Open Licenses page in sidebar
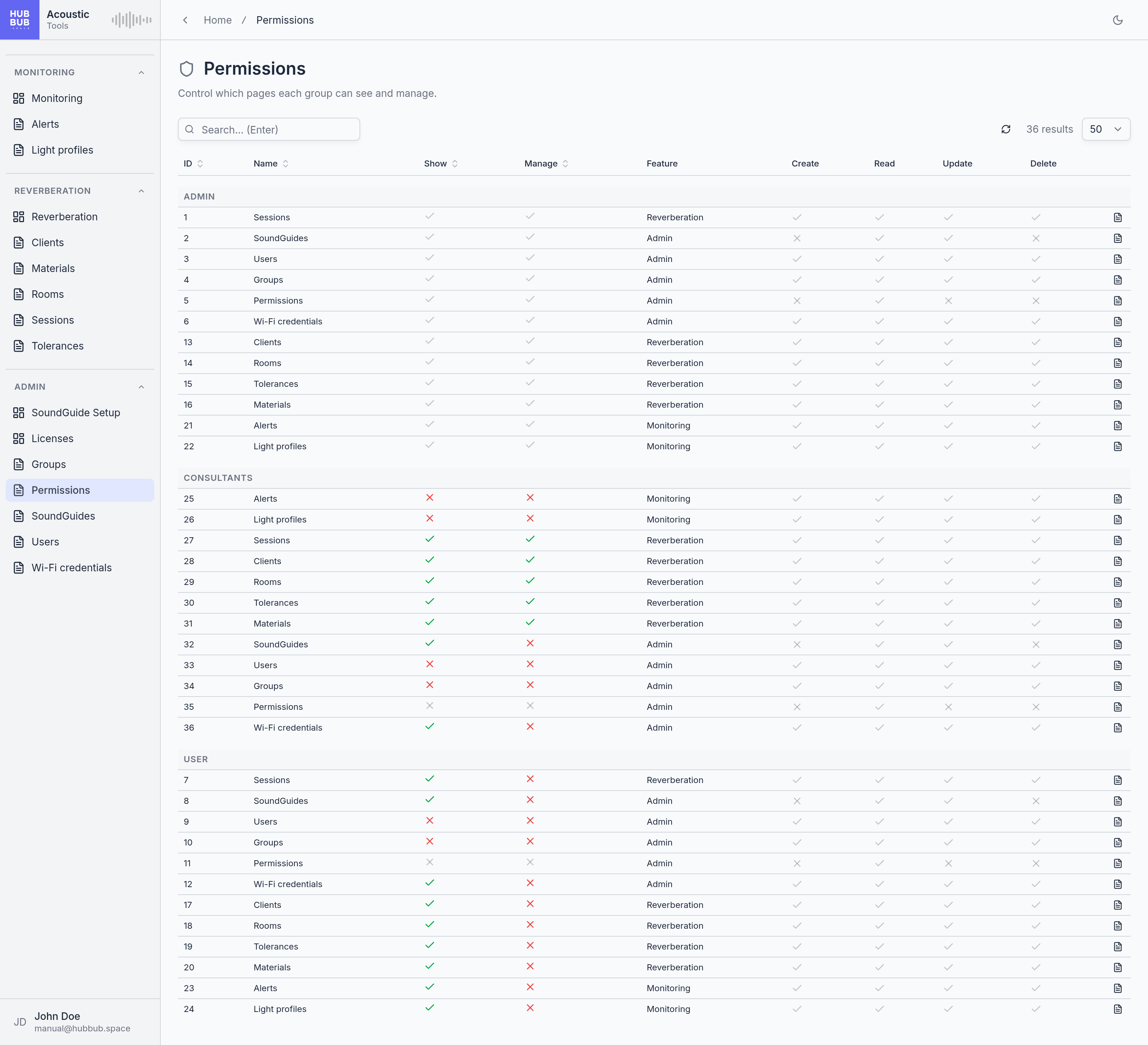This screenshot has width=1148, height=1045. (x=80, y=439)
